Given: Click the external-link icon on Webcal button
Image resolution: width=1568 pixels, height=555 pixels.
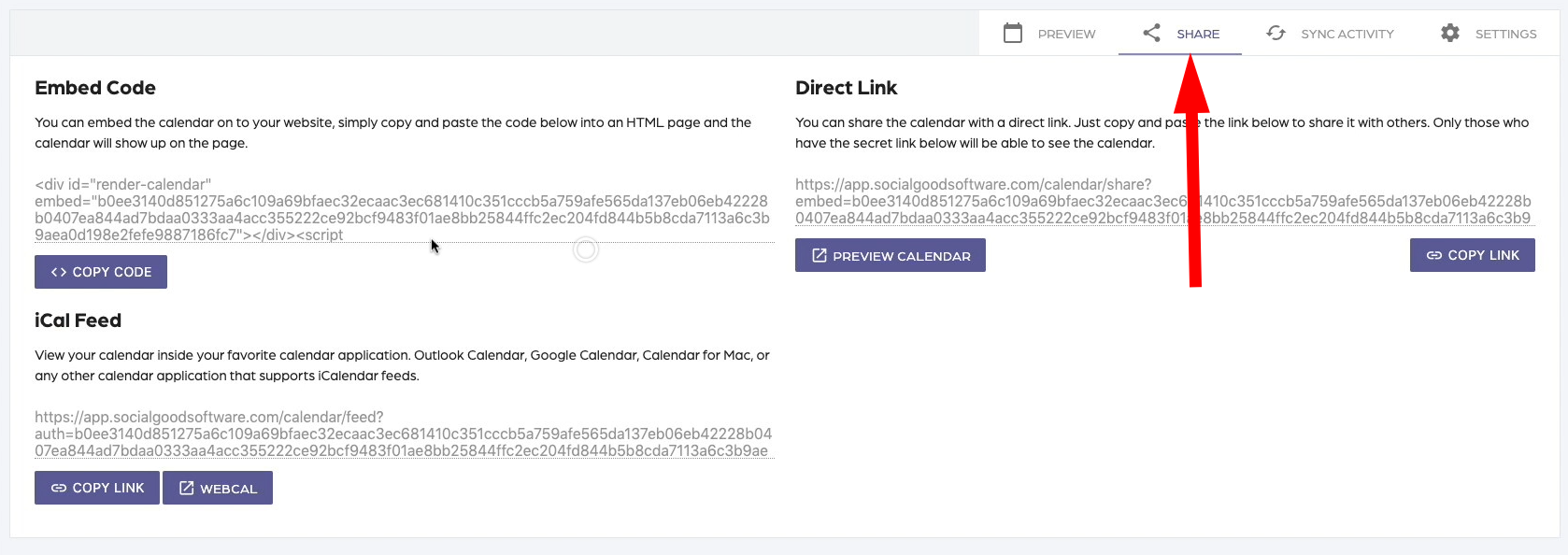Looking at the screenshot, I should pyautogui.click(x=186, y=488).
